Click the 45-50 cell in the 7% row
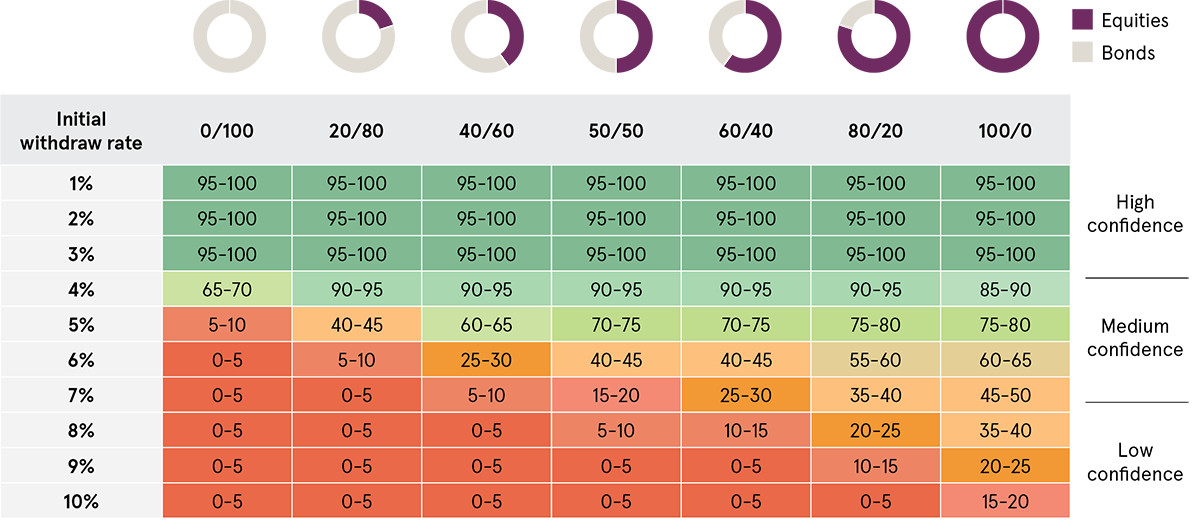The width and height of the screenshot is (1200, 530). [1005, 396]
